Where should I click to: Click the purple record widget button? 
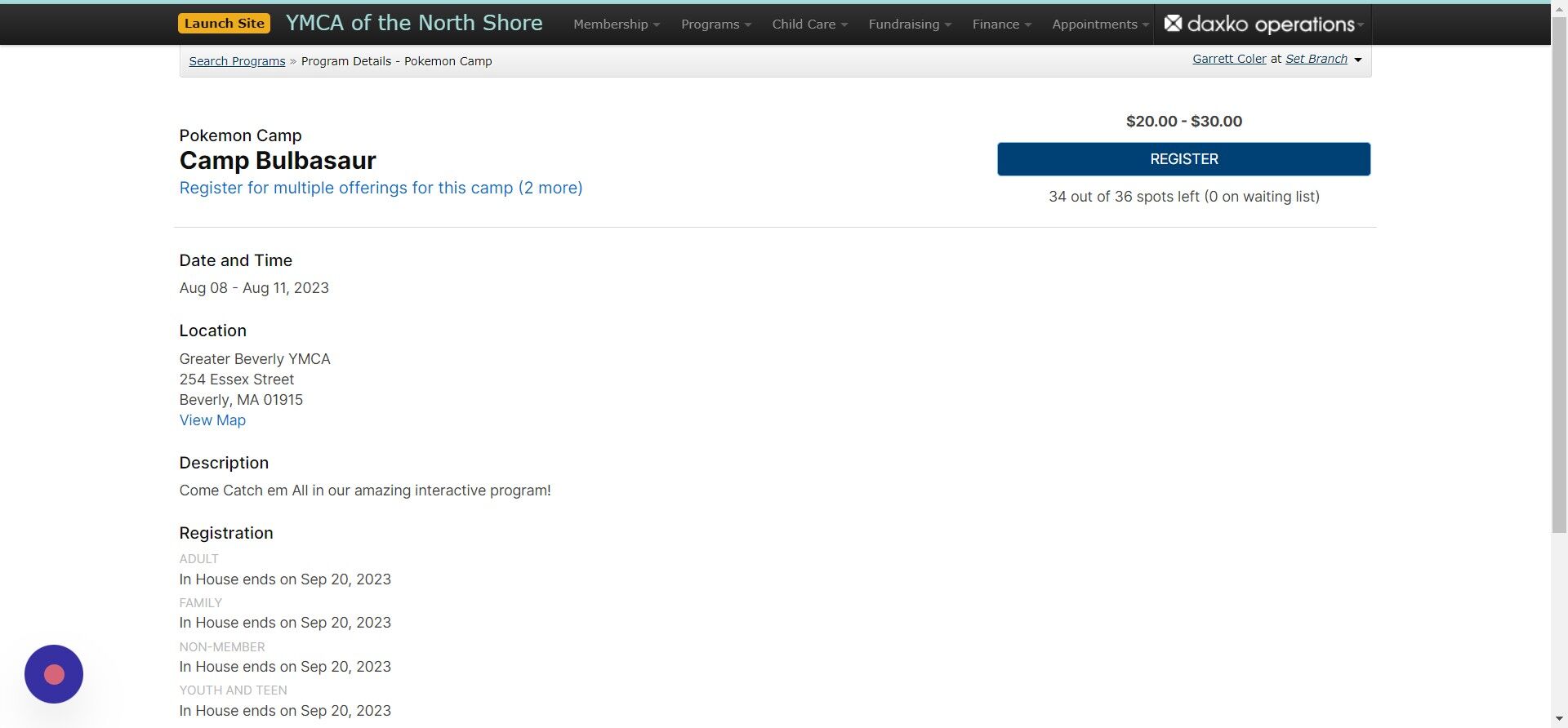click(54, 674)
